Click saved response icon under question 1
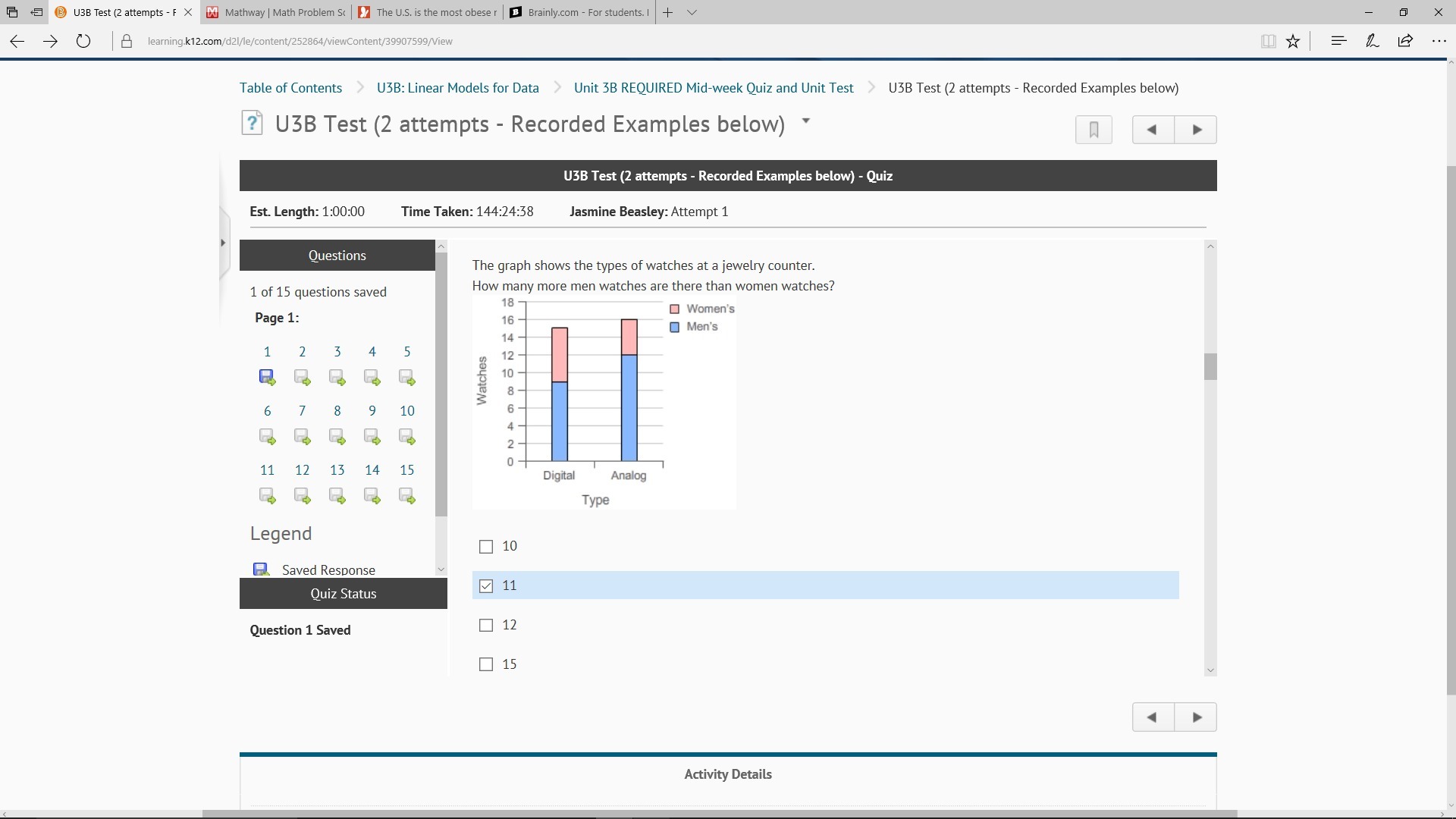The image size is (1456, 819). pos(267,377)
